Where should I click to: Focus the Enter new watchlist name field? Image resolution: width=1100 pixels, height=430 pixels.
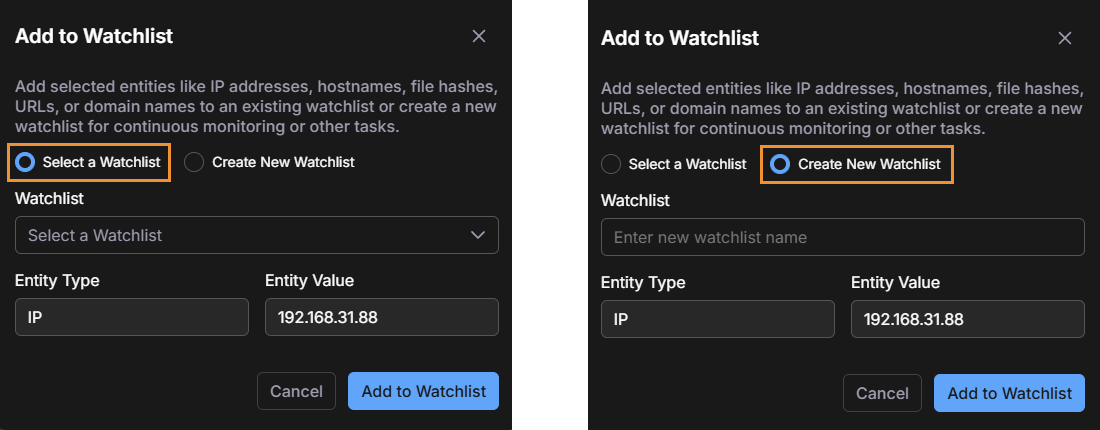tap(842, 237)
